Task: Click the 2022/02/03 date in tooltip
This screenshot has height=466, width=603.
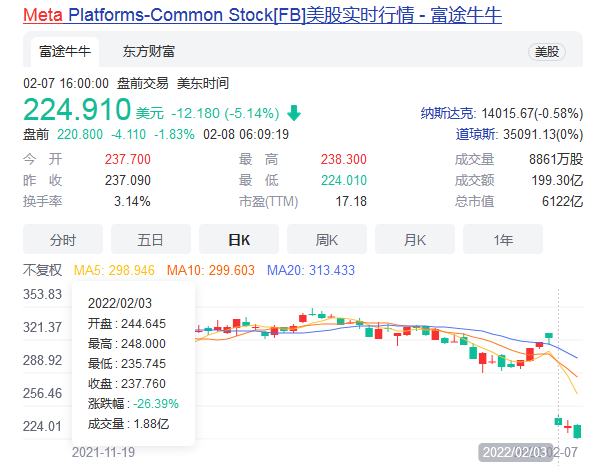Action: [120, 303]
